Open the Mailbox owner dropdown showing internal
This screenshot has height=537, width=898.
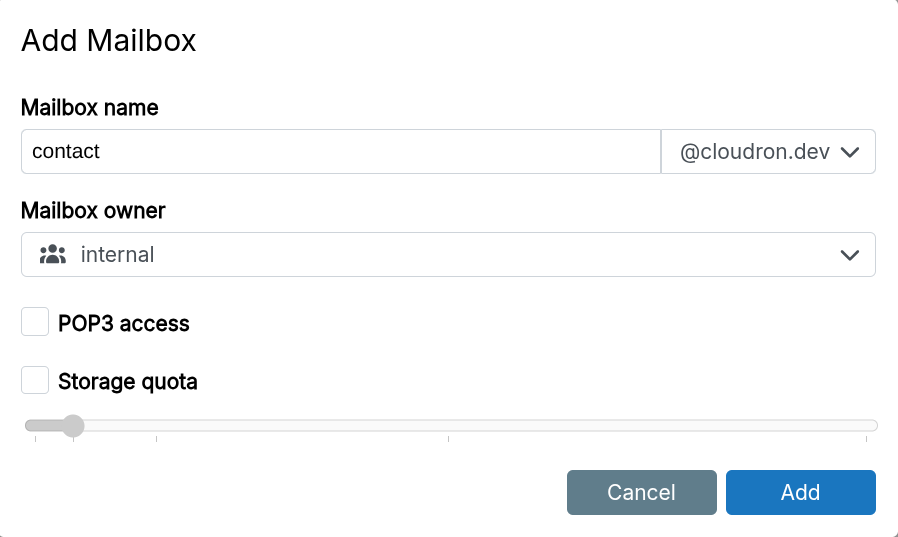(x=448, y=255)
